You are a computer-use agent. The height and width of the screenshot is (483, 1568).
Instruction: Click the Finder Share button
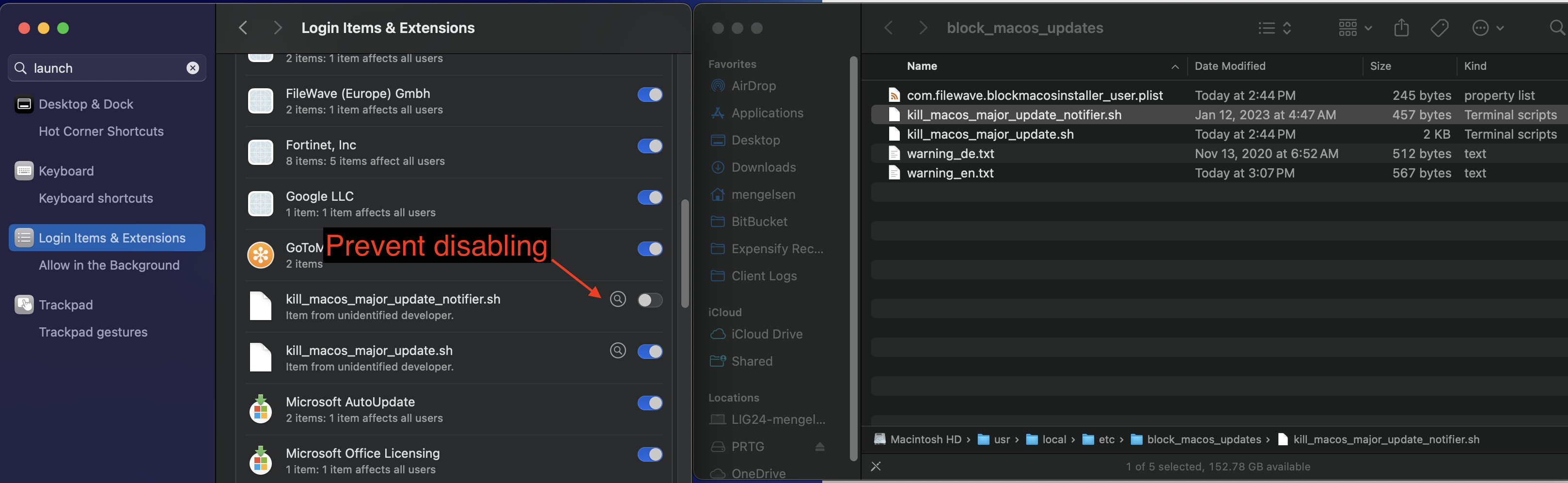[x=1401, y=28]
